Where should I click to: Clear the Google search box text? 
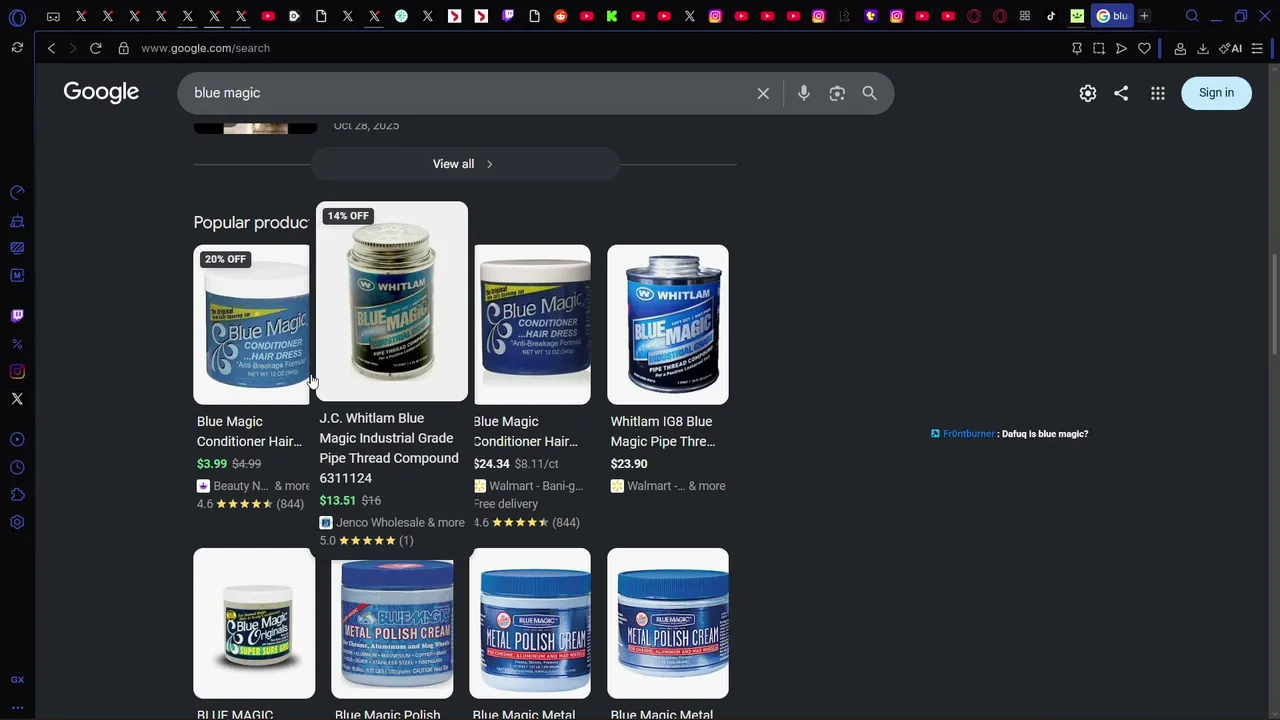(763, 93)
